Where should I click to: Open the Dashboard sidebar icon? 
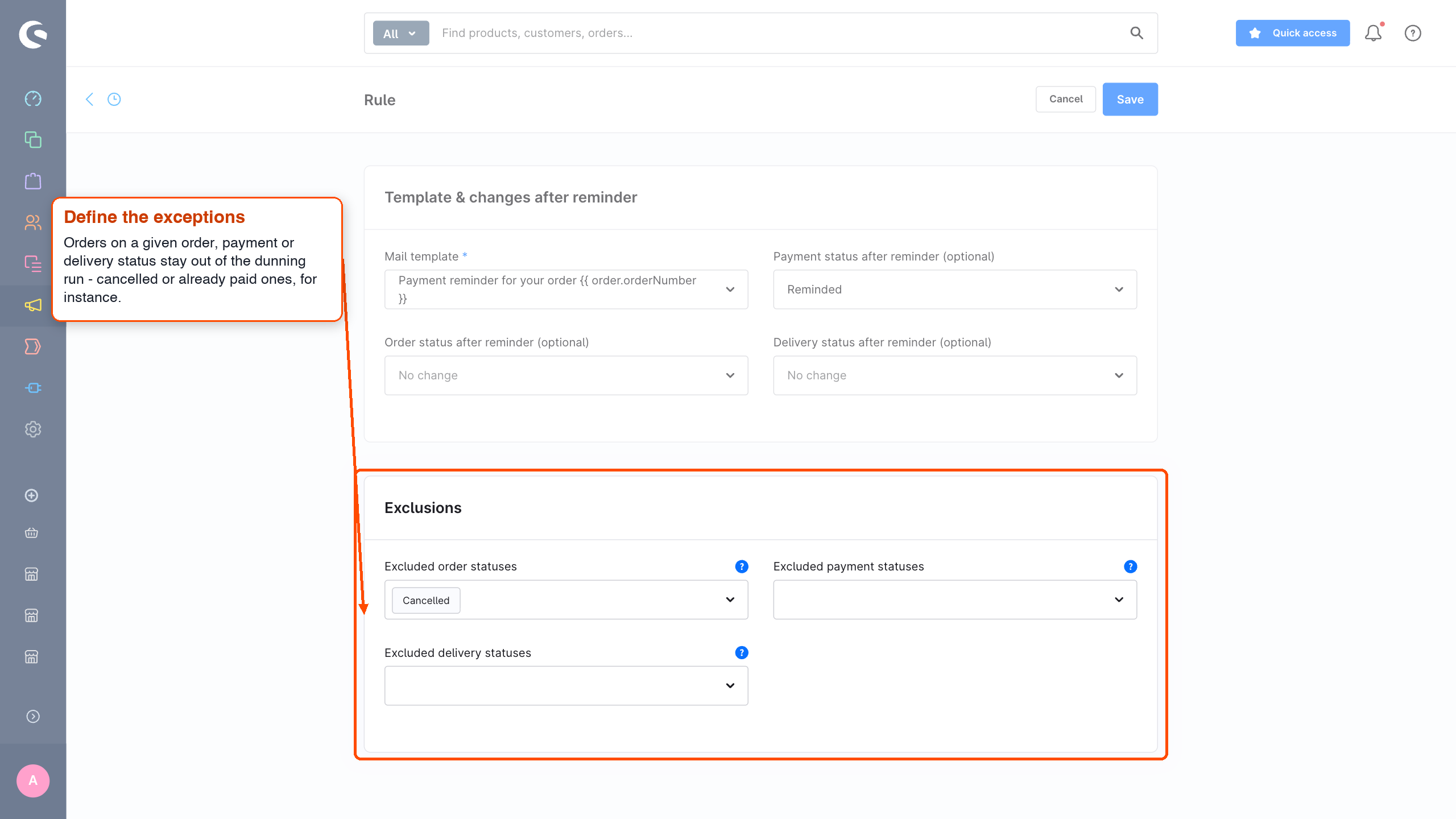[x=33, y=98]
